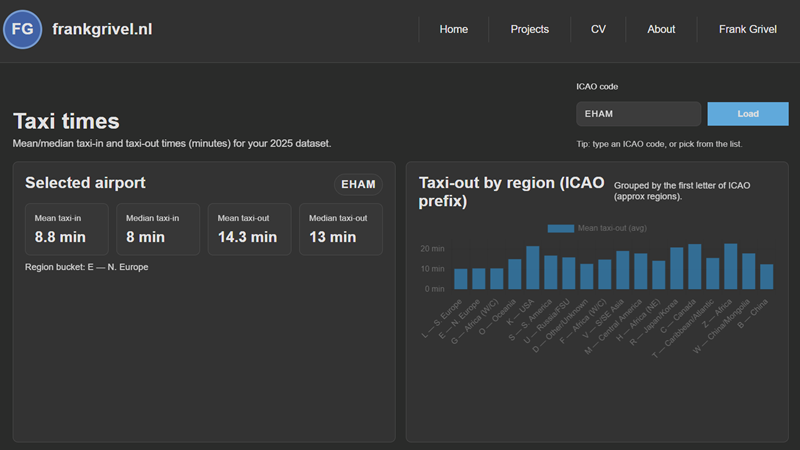Select the Mean taxi-in stat card
The height and width of the screenshot is (450, 800).
click(x=66, y=229)
